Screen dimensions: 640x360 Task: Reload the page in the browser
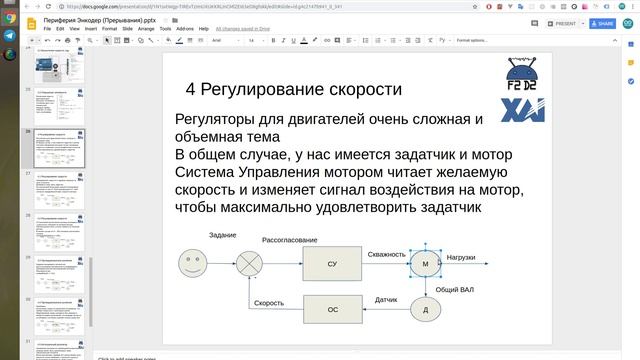[48, 7]
